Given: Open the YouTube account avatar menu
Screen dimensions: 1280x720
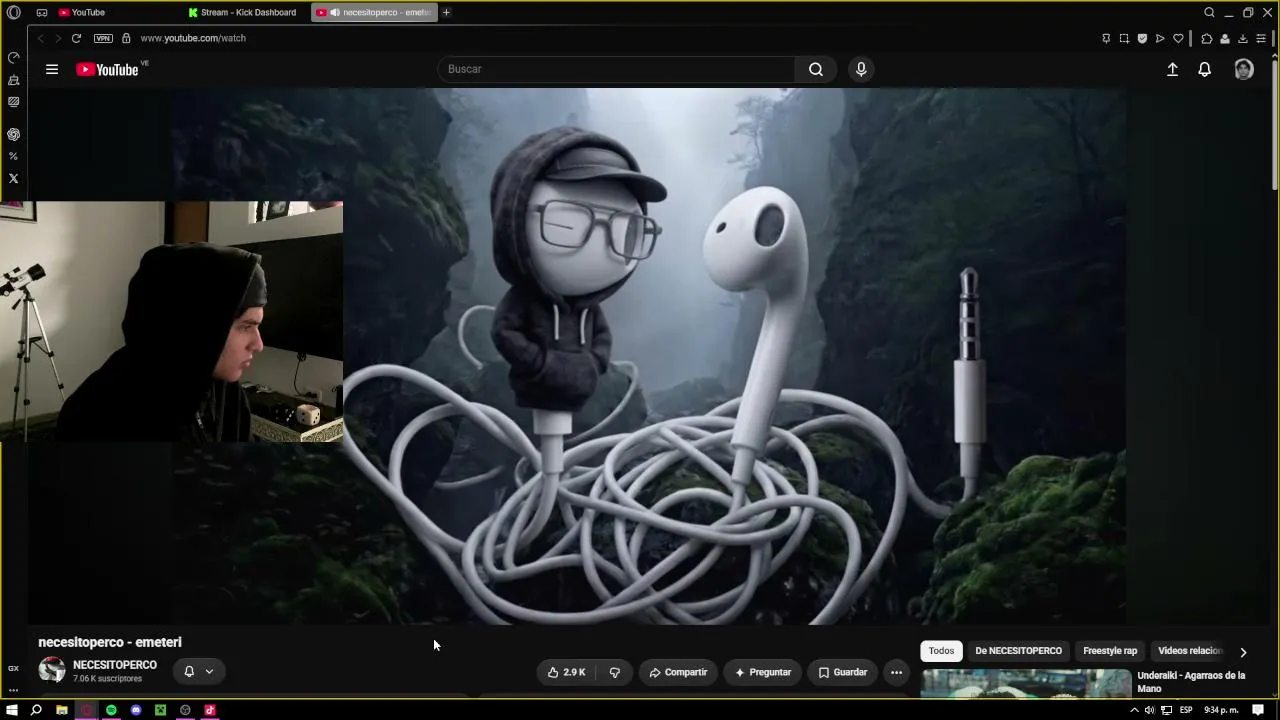Looking at the screenshot, I should [1244, 69].
